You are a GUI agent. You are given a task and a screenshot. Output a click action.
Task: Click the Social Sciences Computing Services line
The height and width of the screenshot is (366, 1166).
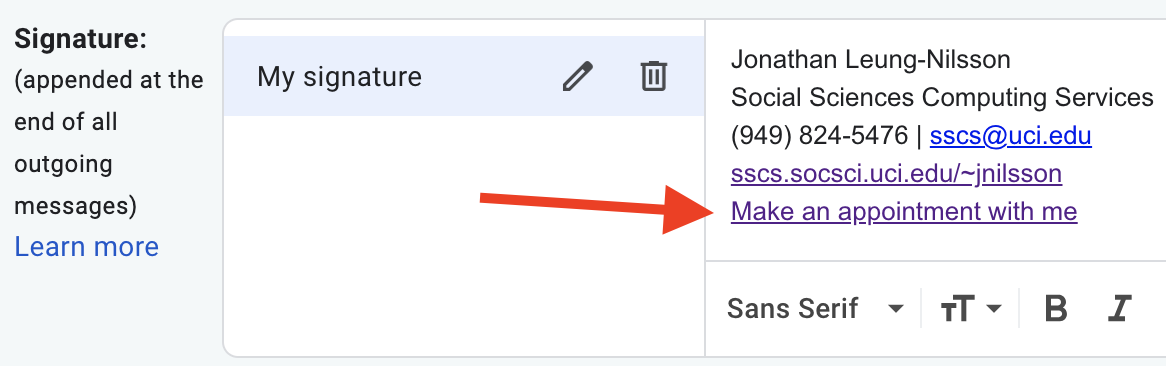click(x=942, y=97)
